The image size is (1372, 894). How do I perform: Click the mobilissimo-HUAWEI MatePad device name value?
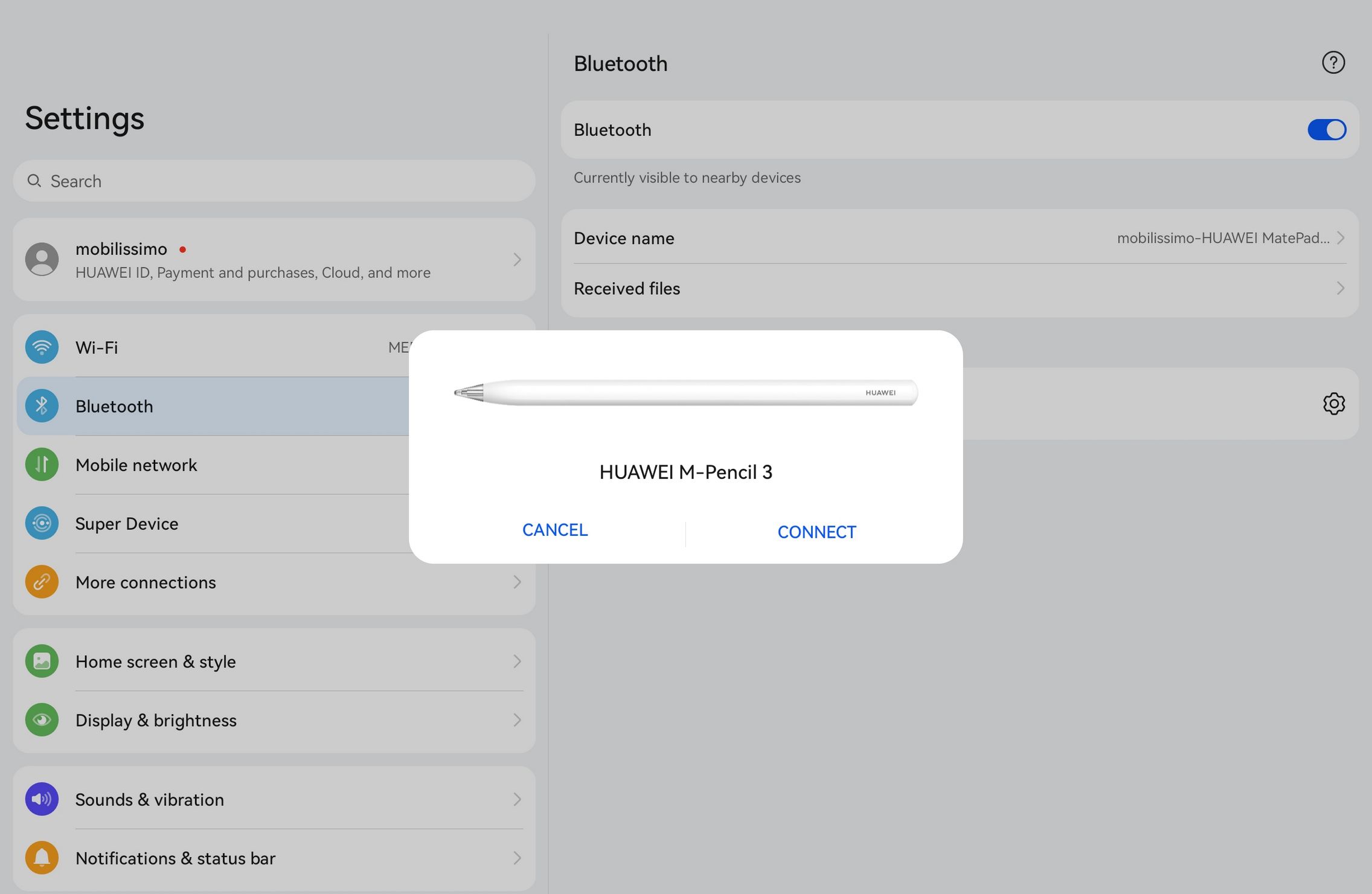pos(1223,238)
